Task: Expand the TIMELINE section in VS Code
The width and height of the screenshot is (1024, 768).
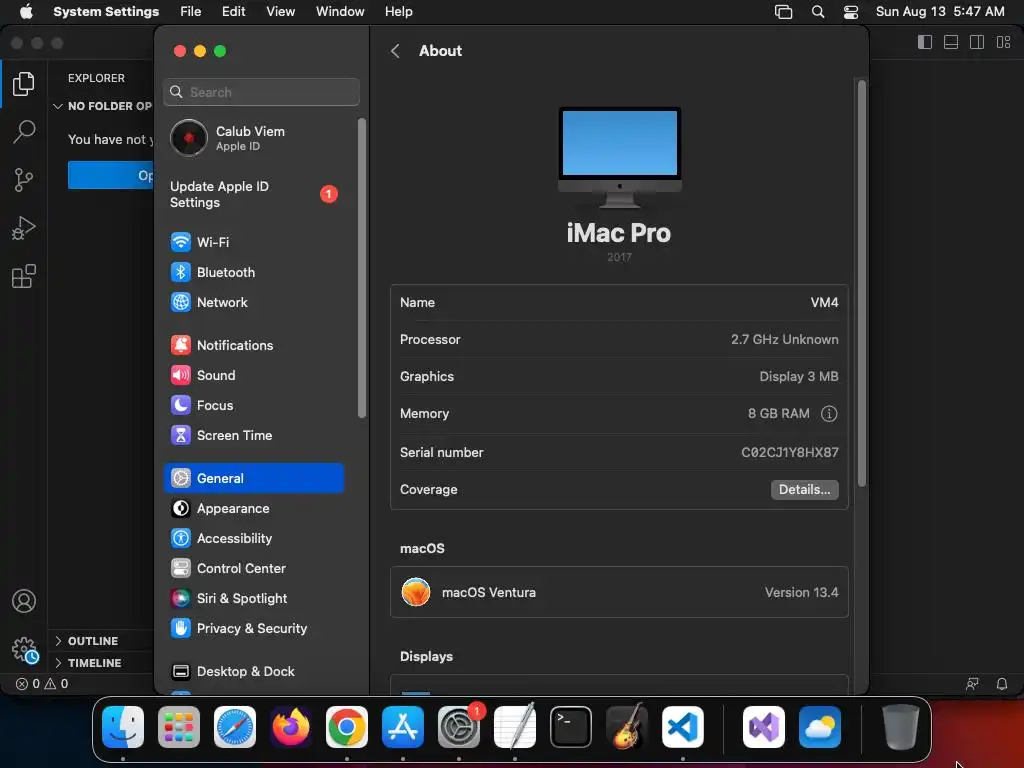Action: tap(101, 662)
